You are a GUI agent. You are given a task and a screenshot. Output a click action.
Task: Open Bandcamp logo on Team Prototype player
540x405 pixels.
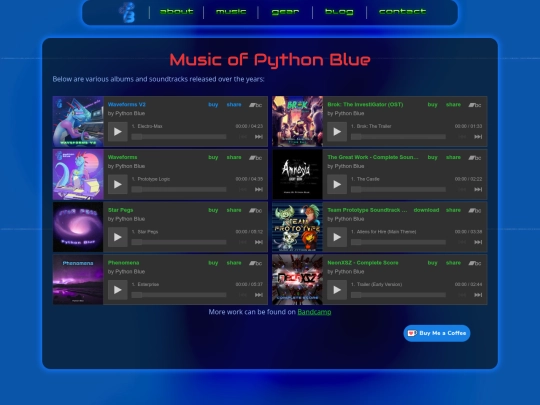pyautogui.click(x=475, y=210)
